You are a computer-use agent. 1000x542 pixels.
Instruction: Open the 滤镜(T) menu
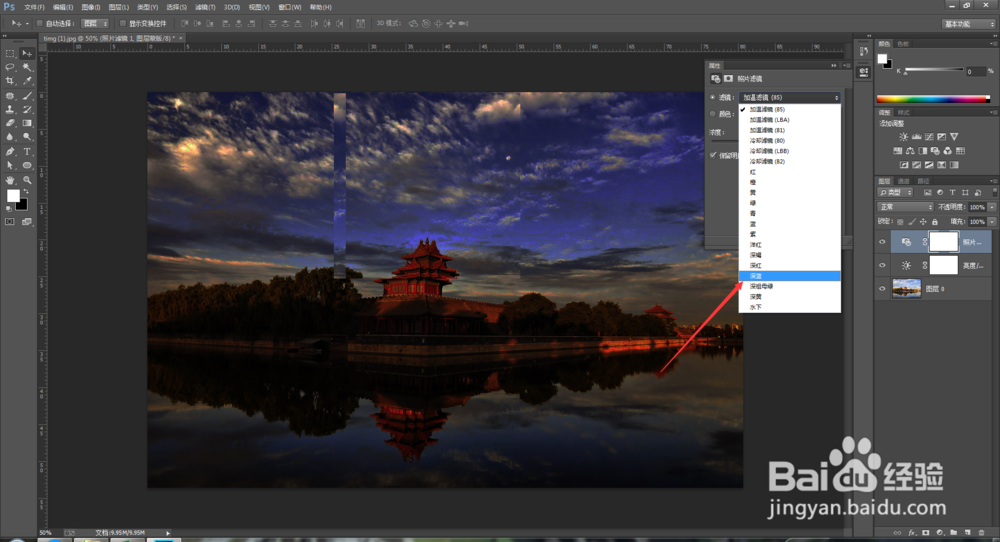click(205, 7)
